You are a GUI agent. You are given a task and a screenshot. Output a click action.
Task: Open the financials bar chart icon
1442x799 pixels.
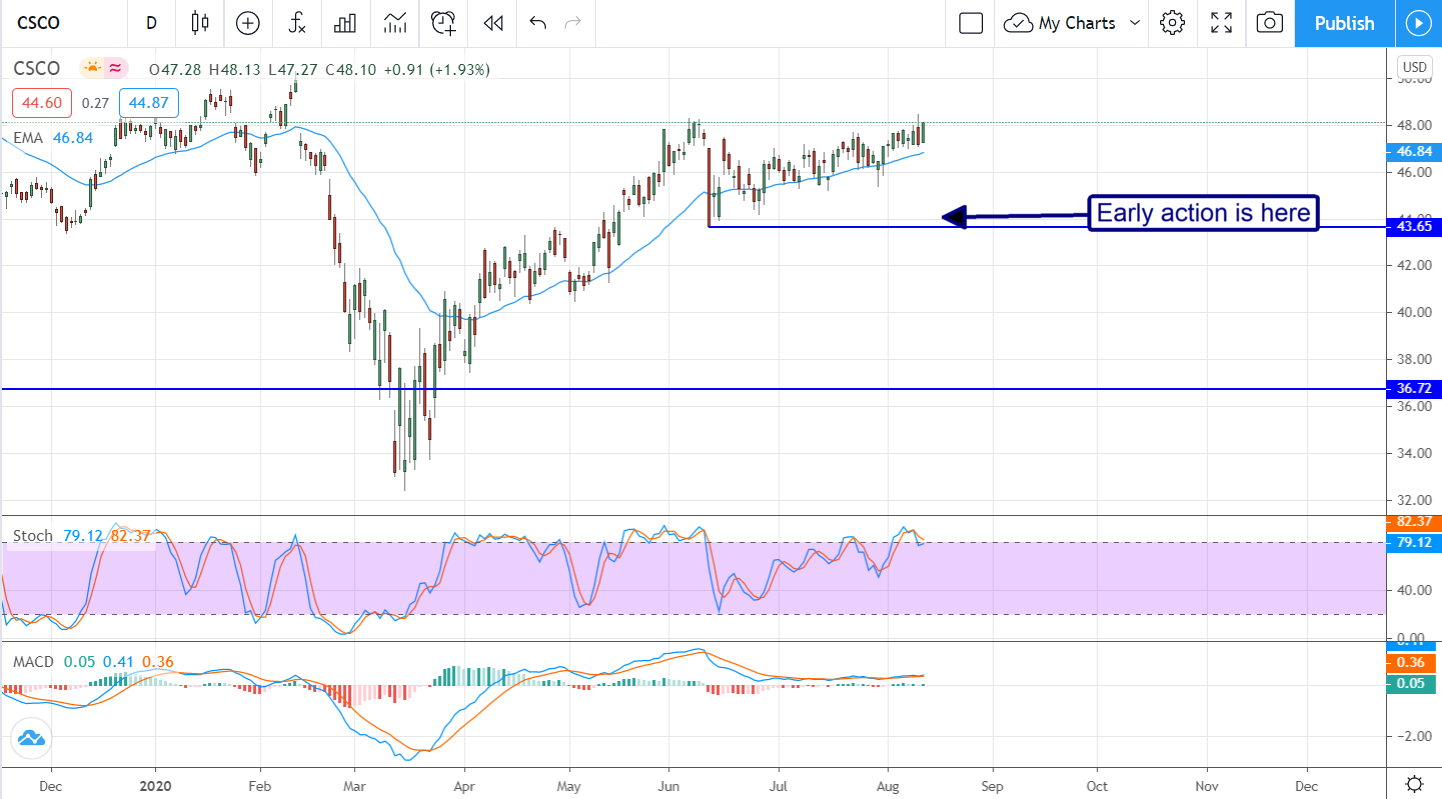click(x=346, y=23)
